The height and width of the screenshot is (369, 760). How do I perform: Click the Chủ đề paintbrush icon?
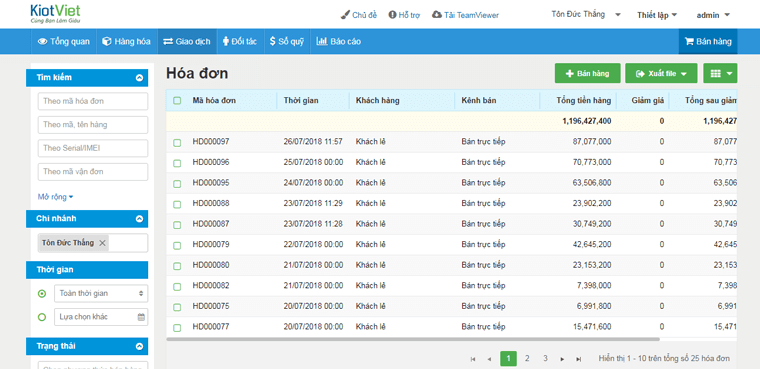[345, 15]
